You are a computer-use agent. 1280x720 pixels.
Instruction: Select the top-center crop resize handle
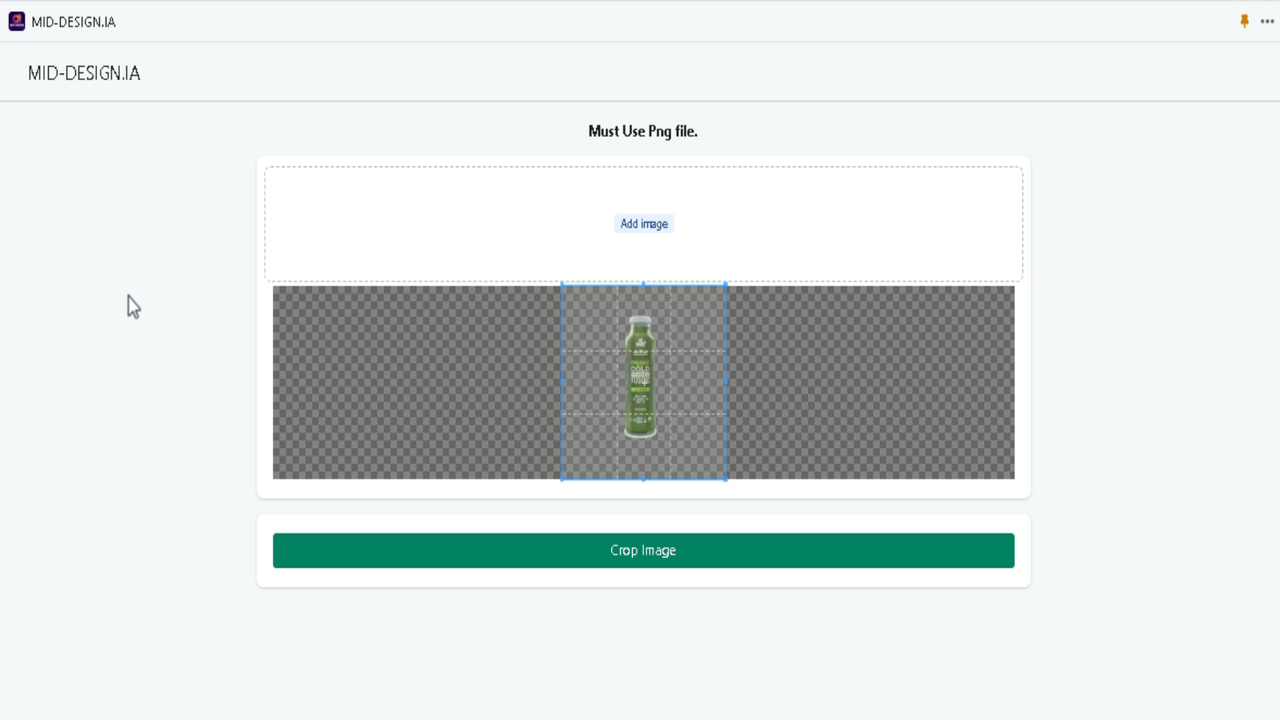click(x=643, y=283)
